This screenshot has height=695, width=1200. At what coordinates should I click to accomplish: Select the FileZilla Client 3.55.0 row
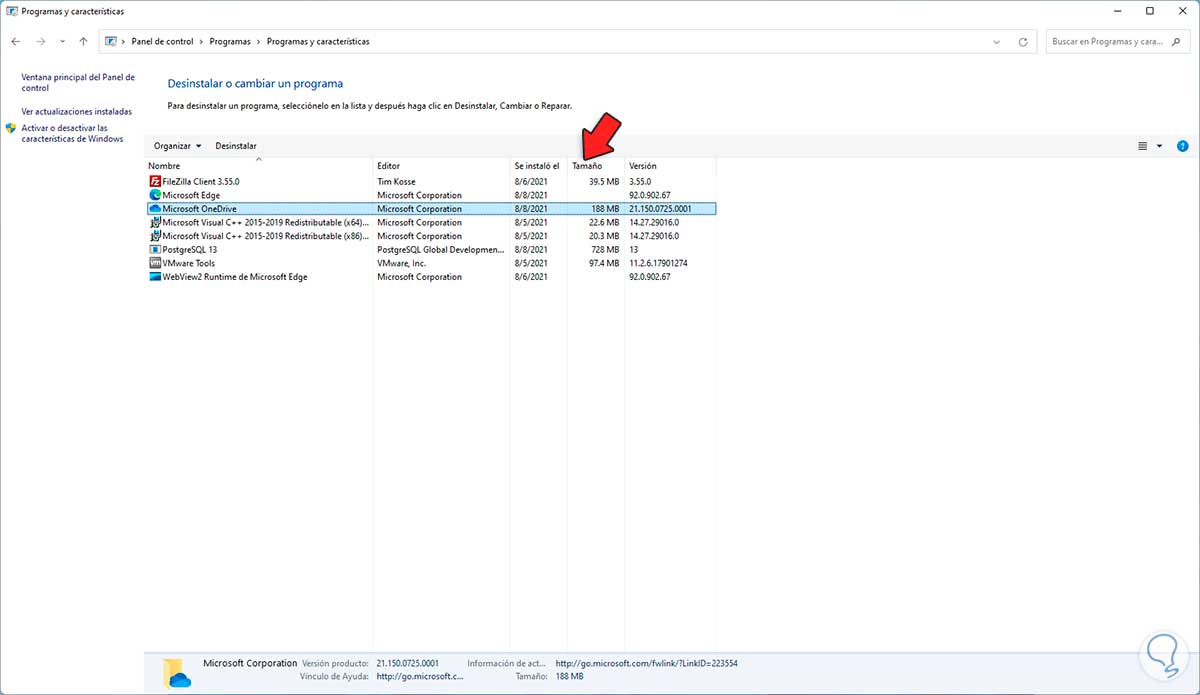(432, 181)
